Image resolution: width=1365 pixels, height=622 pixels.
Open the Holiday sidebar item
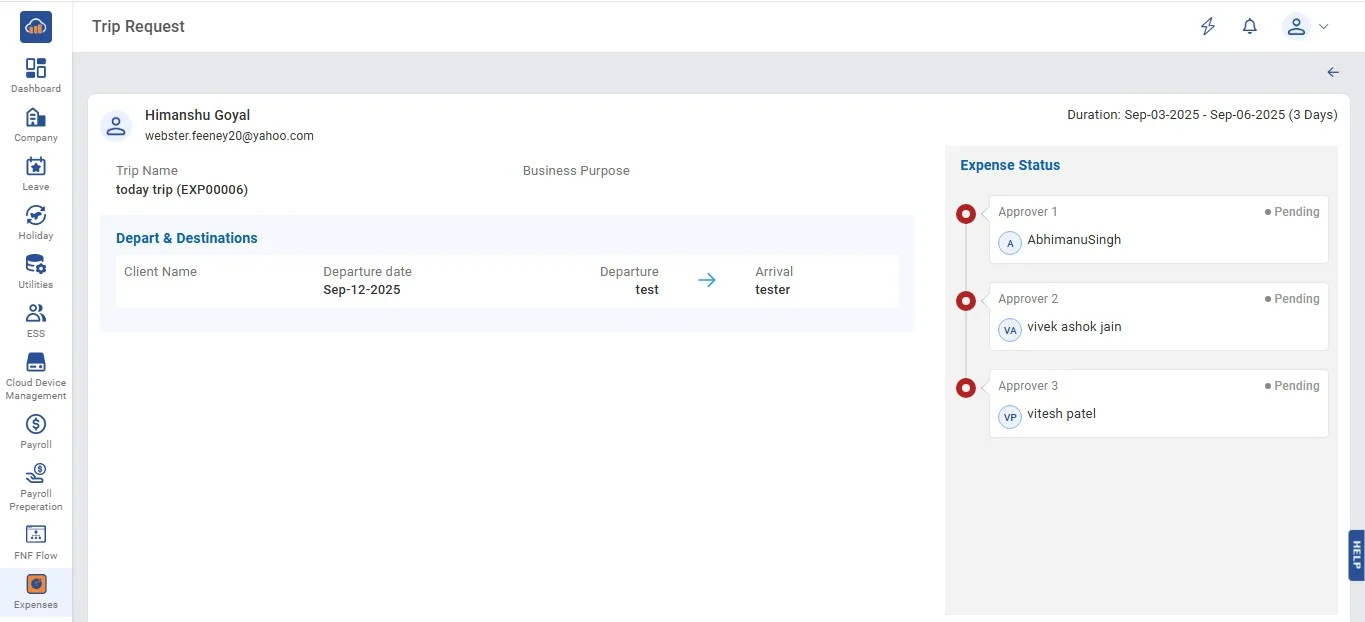[36, 216]
